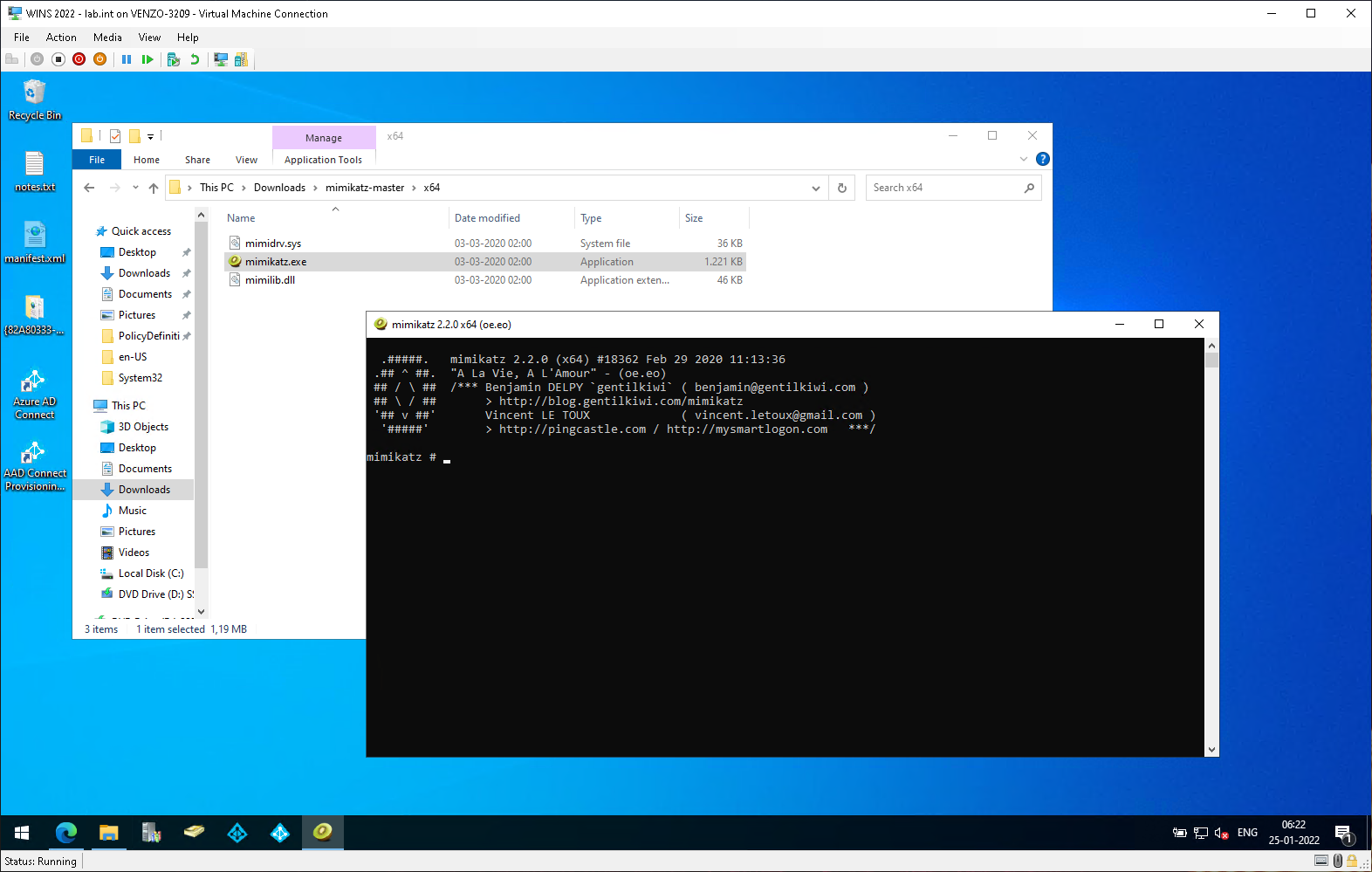Open the Home ribbon tab in Explorer

coord(147,160)
